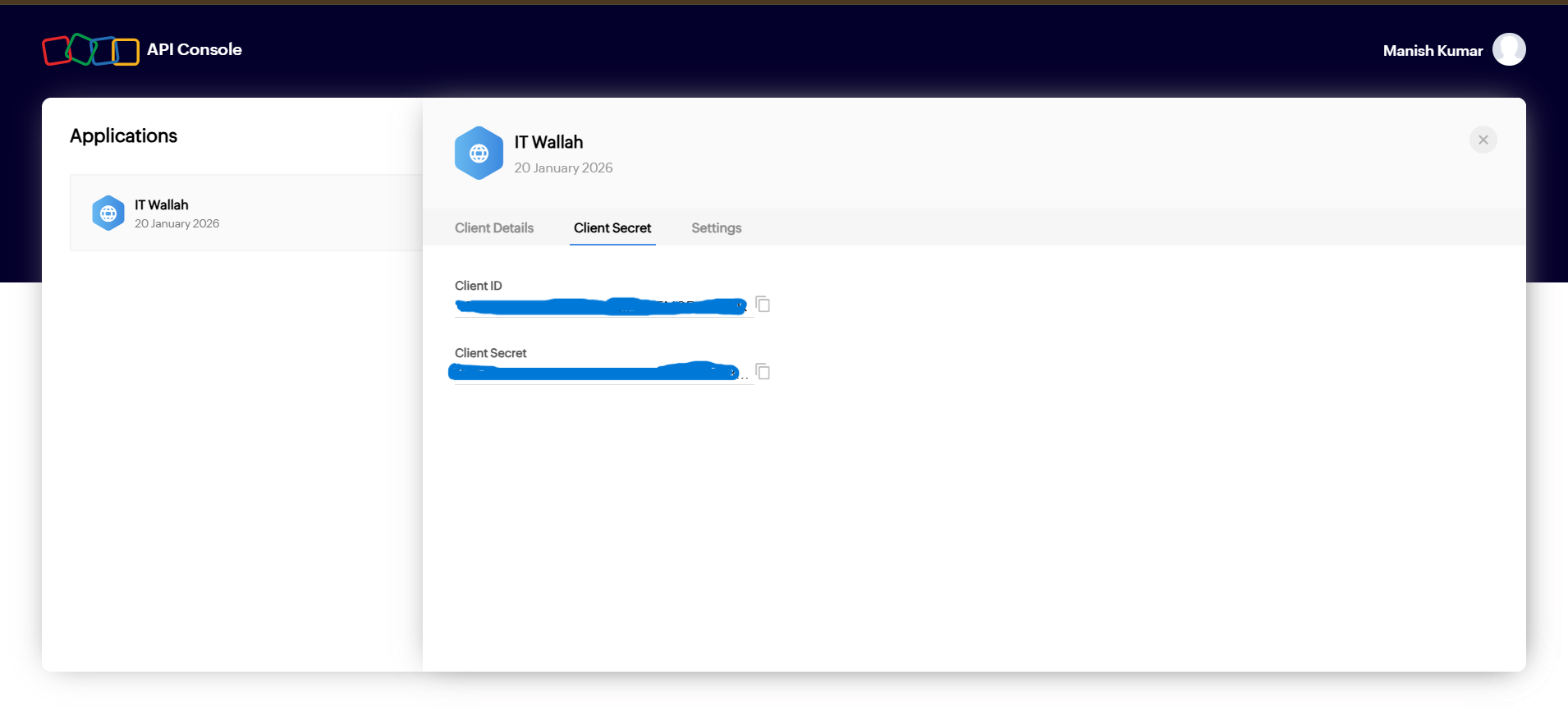The width and height of the screenshot is (1568, 716).
Task: Click the 20 January 2026 date in the Applications list
Action: pyautogui.click(x=177, y=223)
